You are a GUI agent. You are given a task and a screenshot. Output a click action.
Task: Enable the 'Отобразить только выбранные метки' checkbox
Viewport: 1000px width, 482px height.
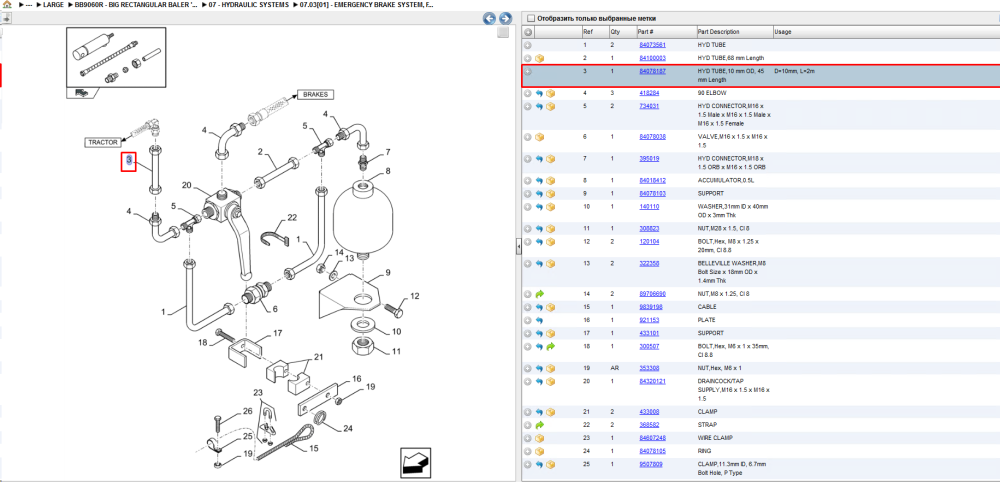(532, 18)
